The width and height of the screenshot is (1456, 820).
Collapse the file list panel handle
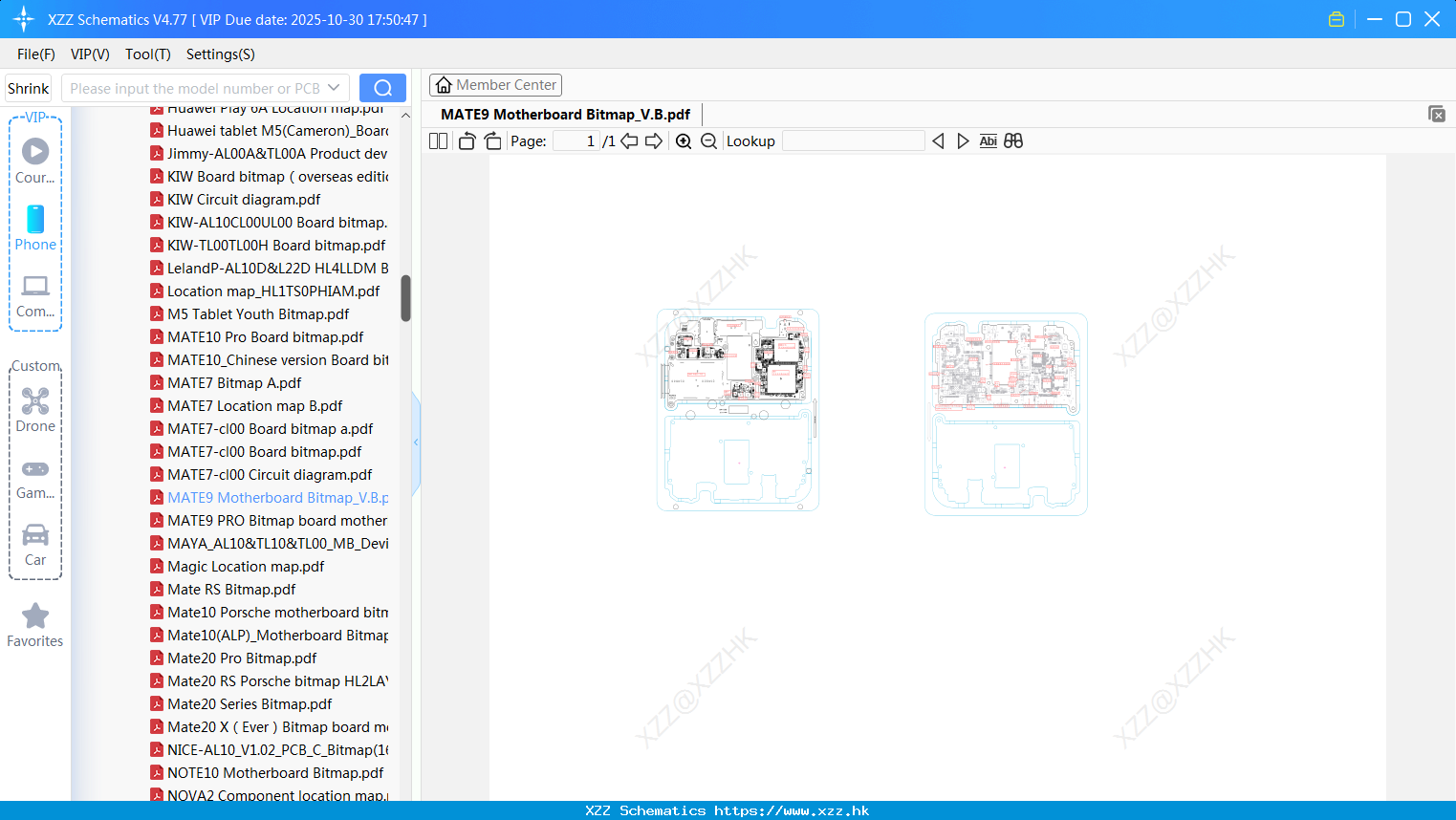coord(416,442)
